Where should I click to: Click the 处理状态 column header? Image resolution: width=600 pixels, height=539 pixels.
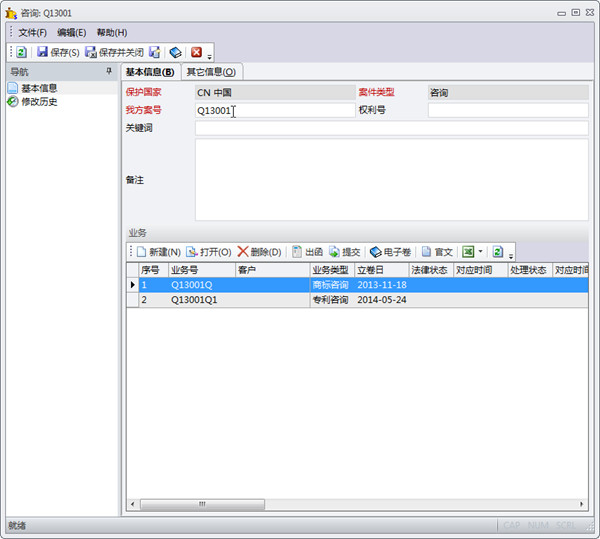point(530,270)
